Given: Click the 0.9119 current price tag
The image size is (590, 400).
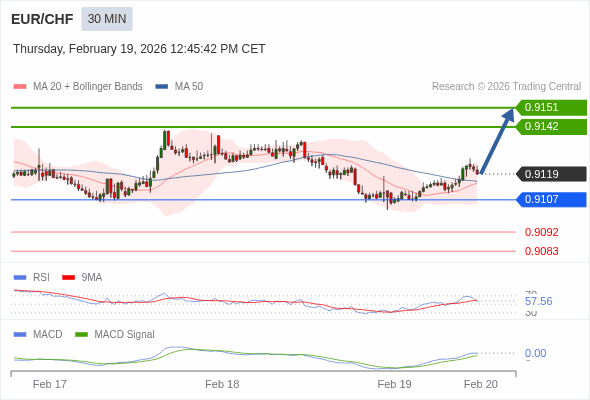Looking at the screenshot, I should (x=551, y=174).
